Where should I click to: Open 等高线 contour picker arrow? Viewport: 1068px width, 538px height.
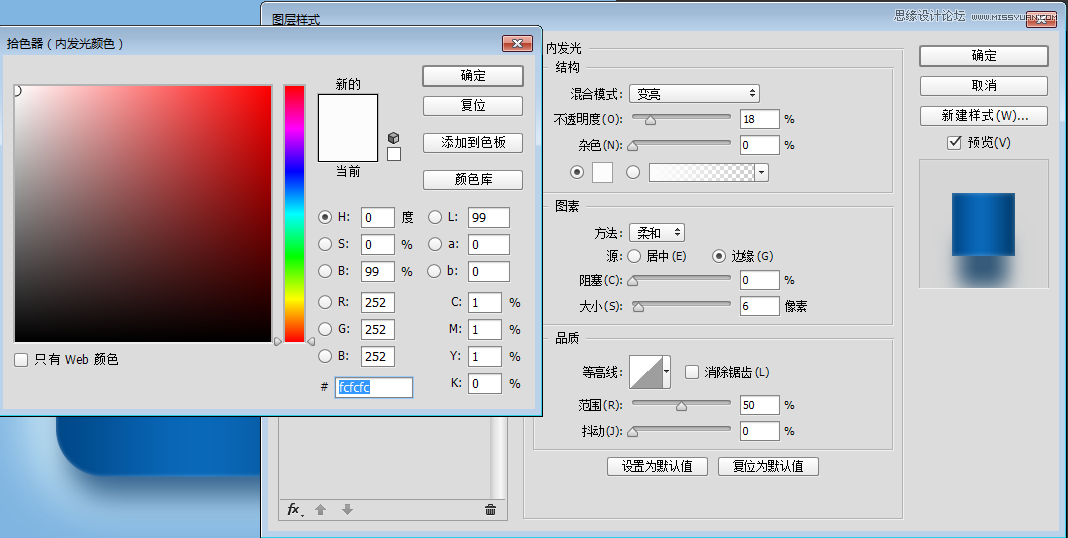[667, 373]
